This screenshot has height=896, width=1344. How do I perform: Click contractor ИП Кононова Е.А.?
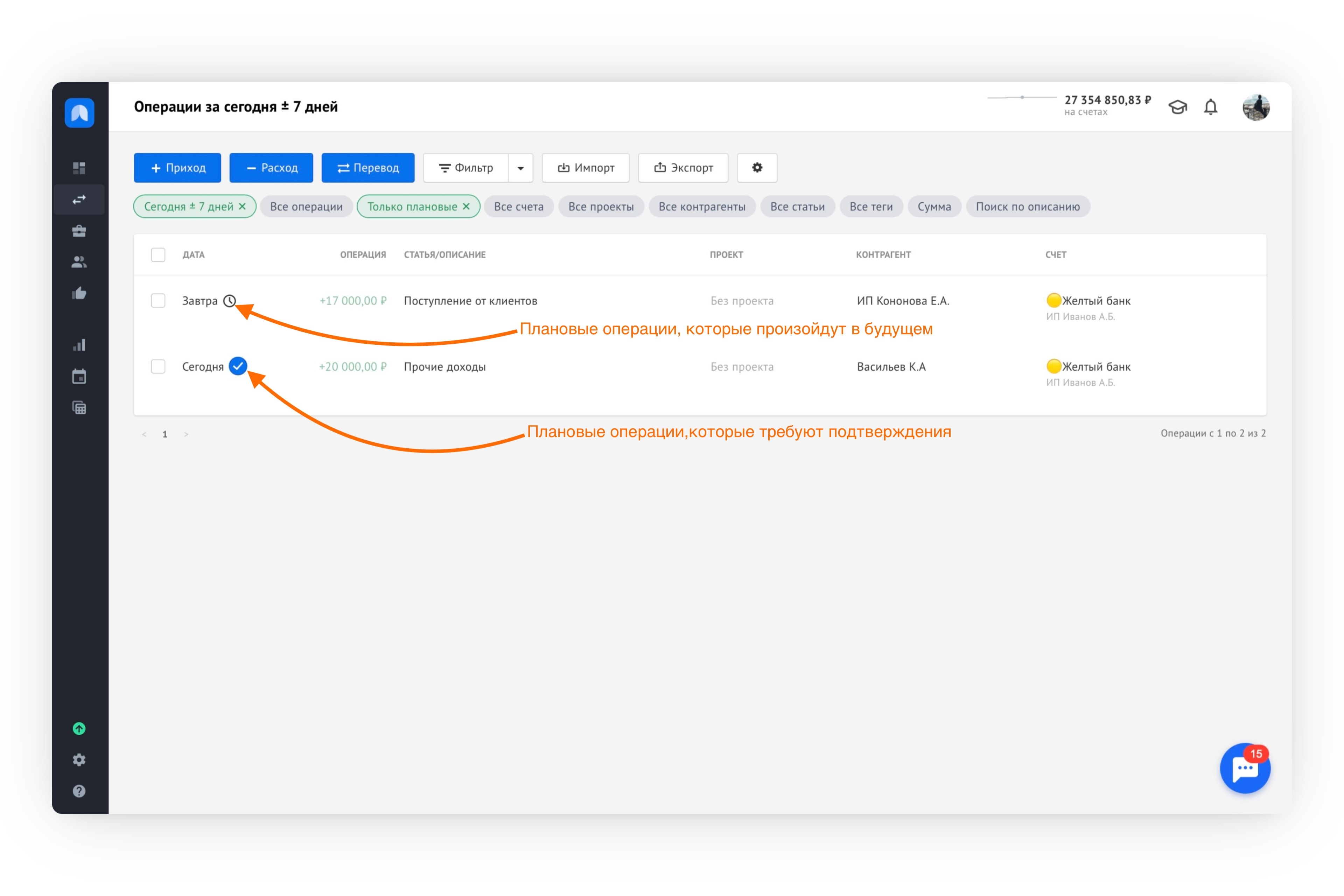[x=903, y=301]
